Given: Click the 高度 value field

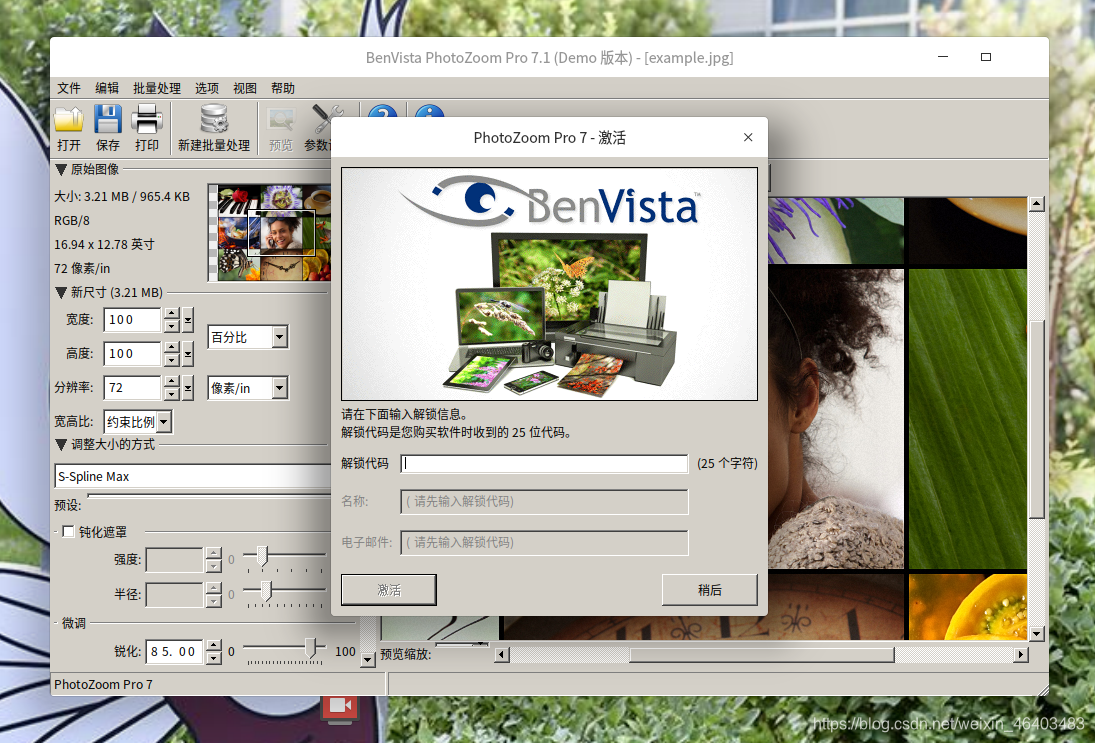Looking at the screenshot, I should pos(133,354).
